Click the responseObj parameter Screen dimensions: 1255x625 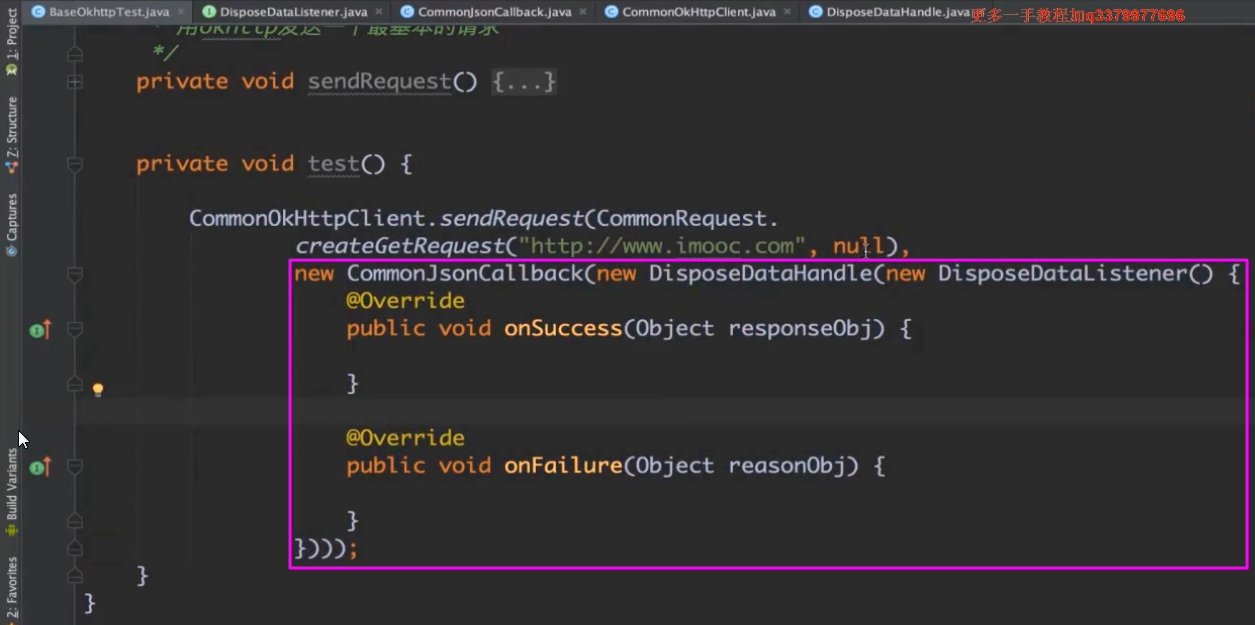800,329
